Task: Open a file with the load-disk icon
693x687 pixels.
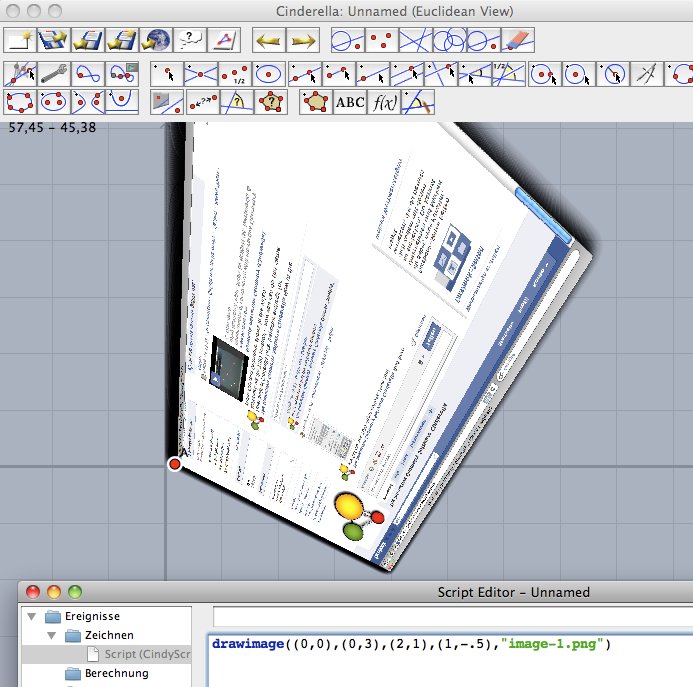Action: [x=54, y=40]
